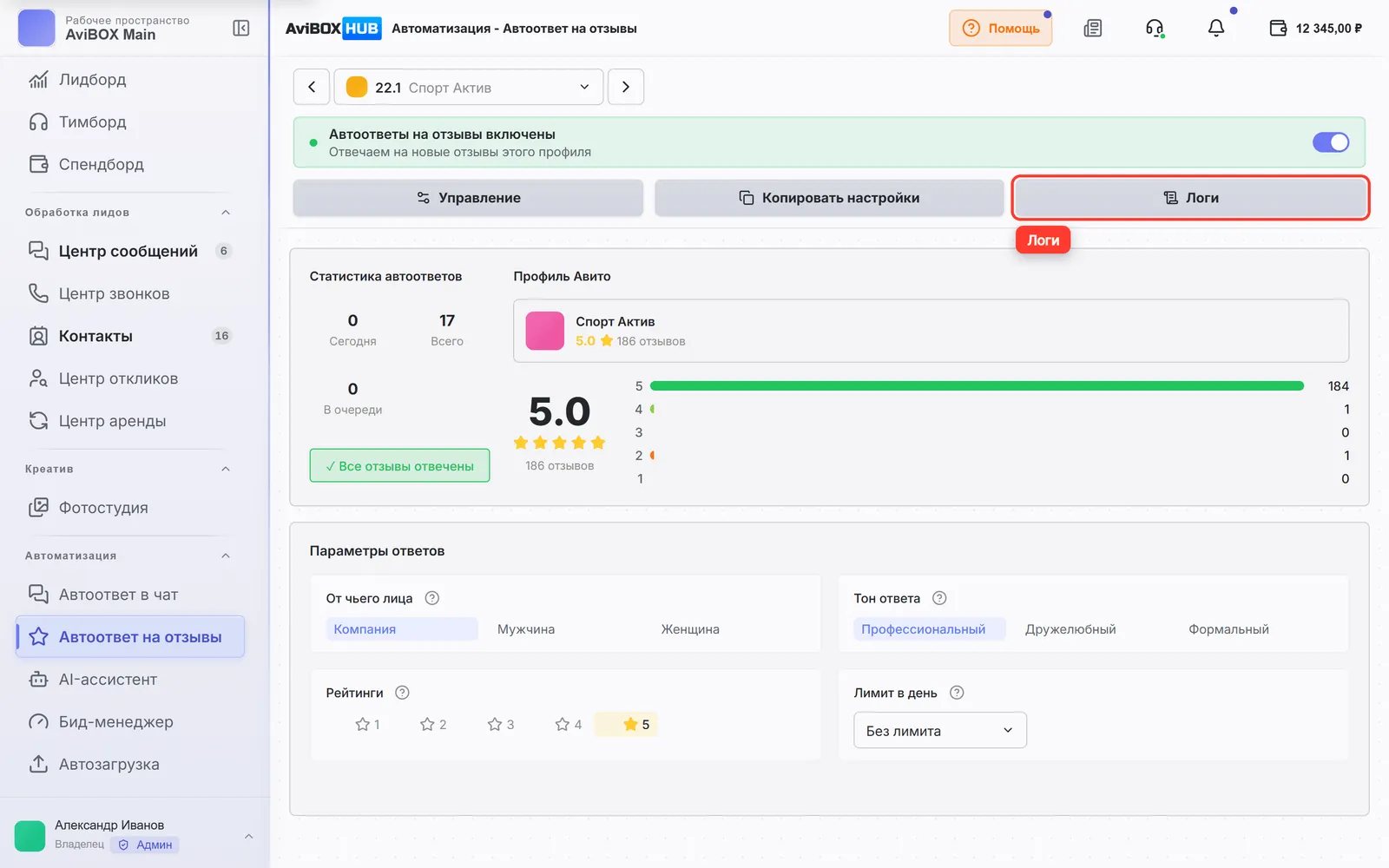Open the Без лимита daily limit dropdown
Screen dimensions: 1389x868
[x=940, y=731]
